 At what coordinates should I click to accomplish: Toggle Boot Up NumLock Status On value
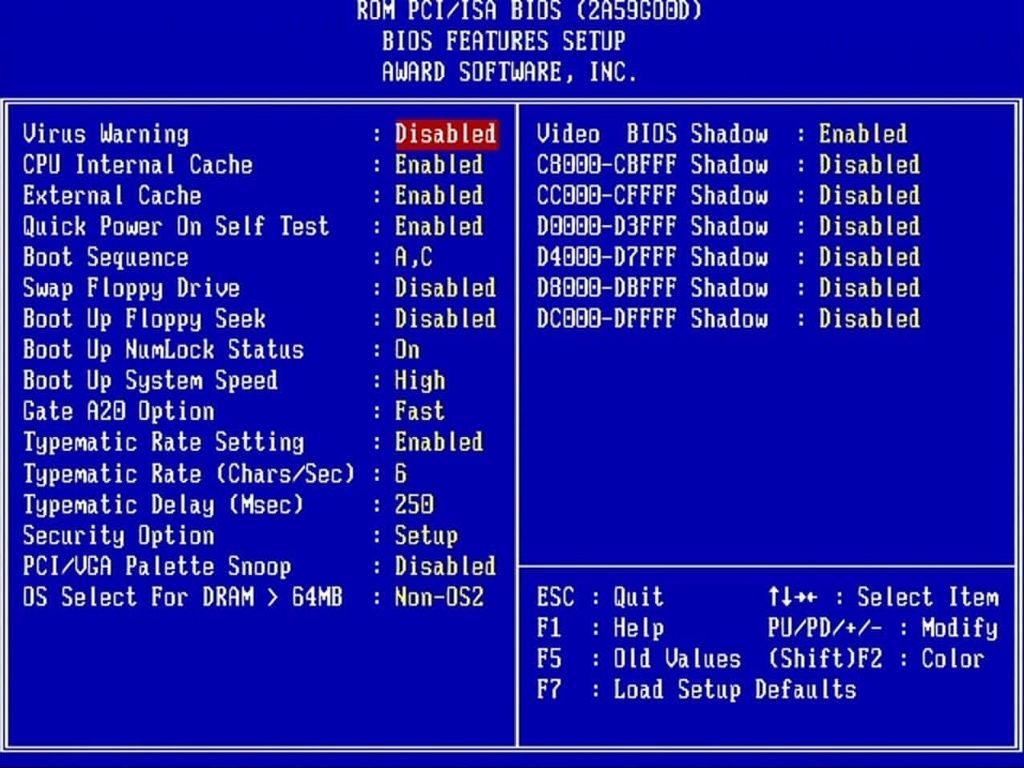tap(408, 349)
